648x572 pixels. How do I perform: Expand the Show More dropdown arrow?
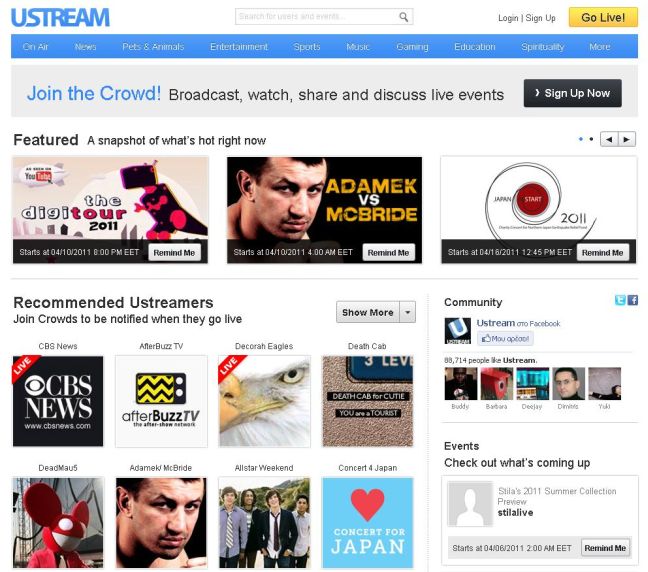407,312
